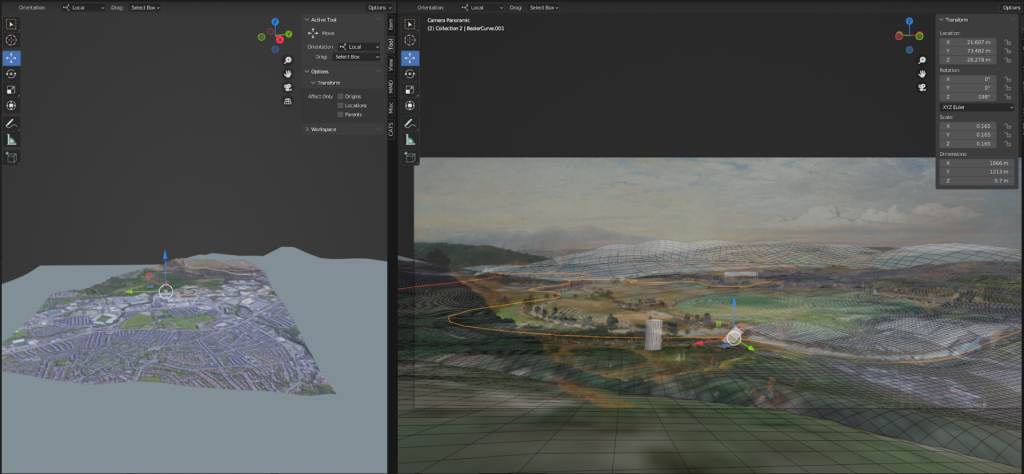Open XYZ Euler rotation mode dropdown
1024x474 pixels.
pos(977,107)
